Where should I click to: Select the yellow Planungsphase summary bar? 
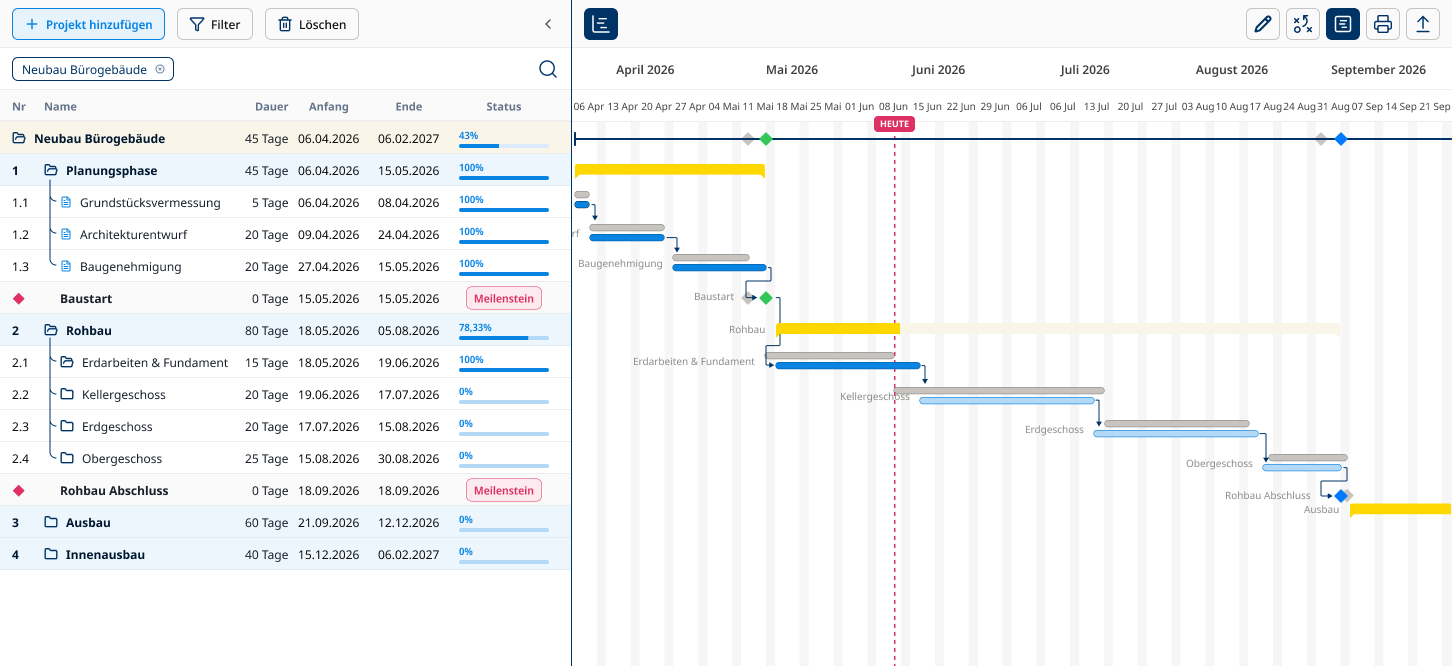(x=670, y=169)
